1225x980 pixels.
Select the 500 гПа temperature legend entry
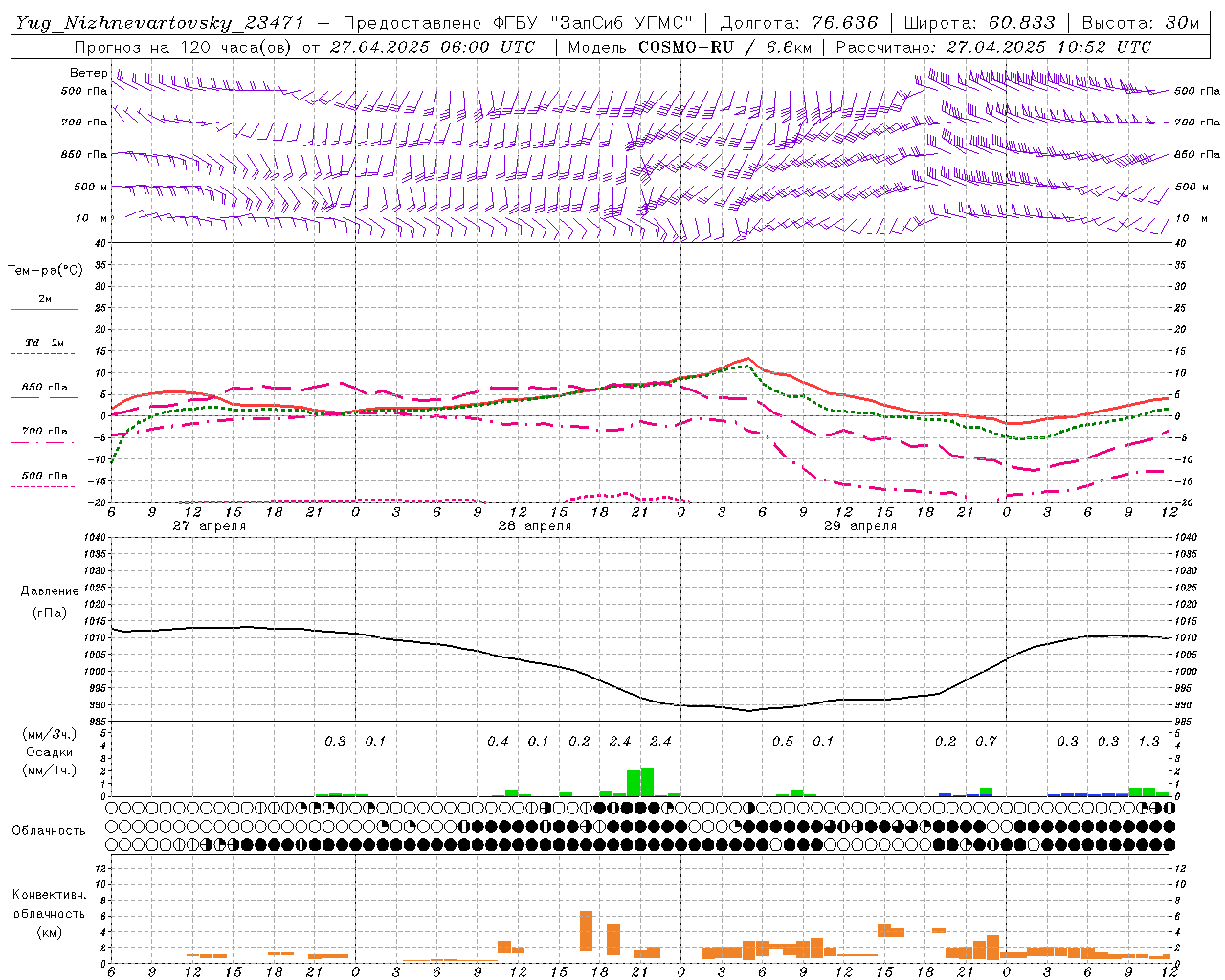click(45, 476)
